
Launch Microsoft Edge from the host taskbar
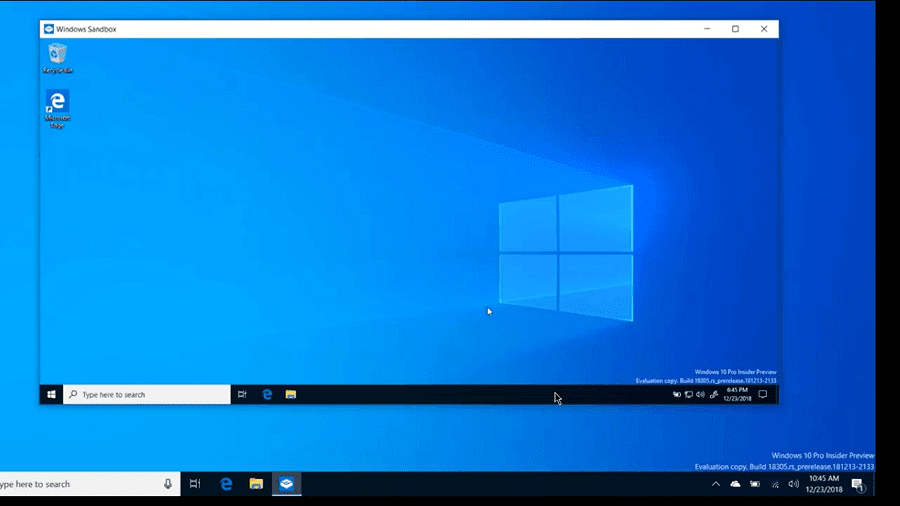click(x=226, y=484)
